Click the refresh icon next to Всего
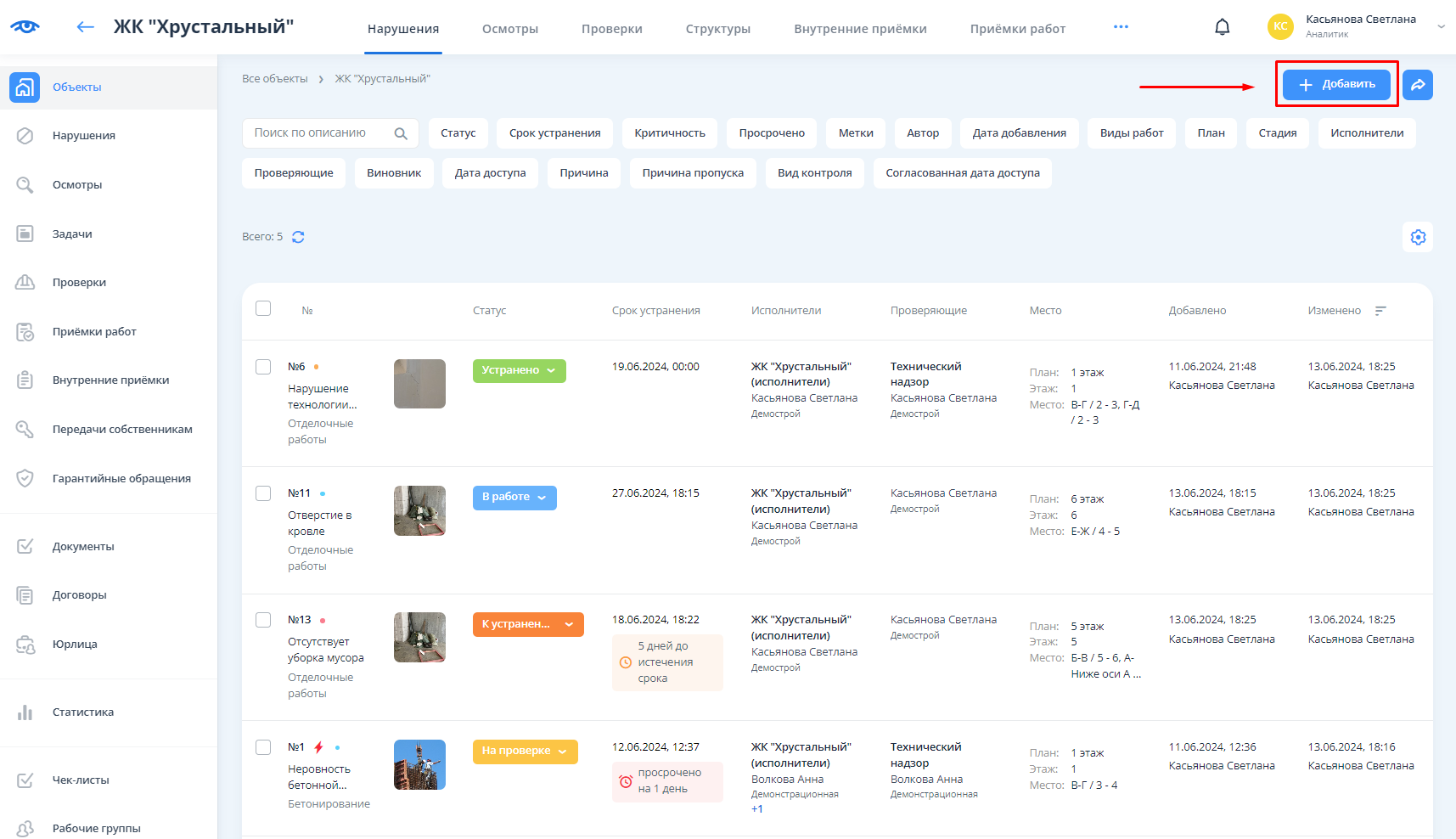1456x839 pixels. pos(298,237)
